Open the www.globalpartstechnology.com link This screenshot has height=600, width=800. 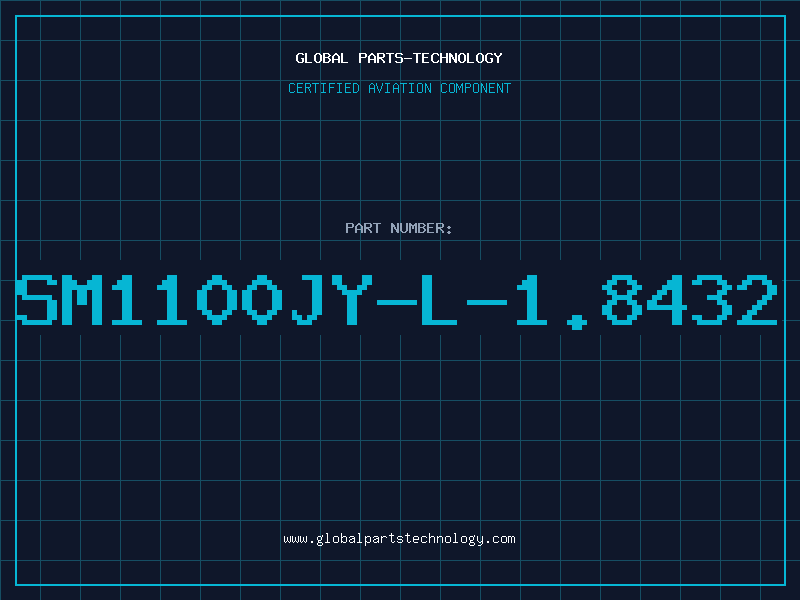pyautogui.click(x=399, y=539)
